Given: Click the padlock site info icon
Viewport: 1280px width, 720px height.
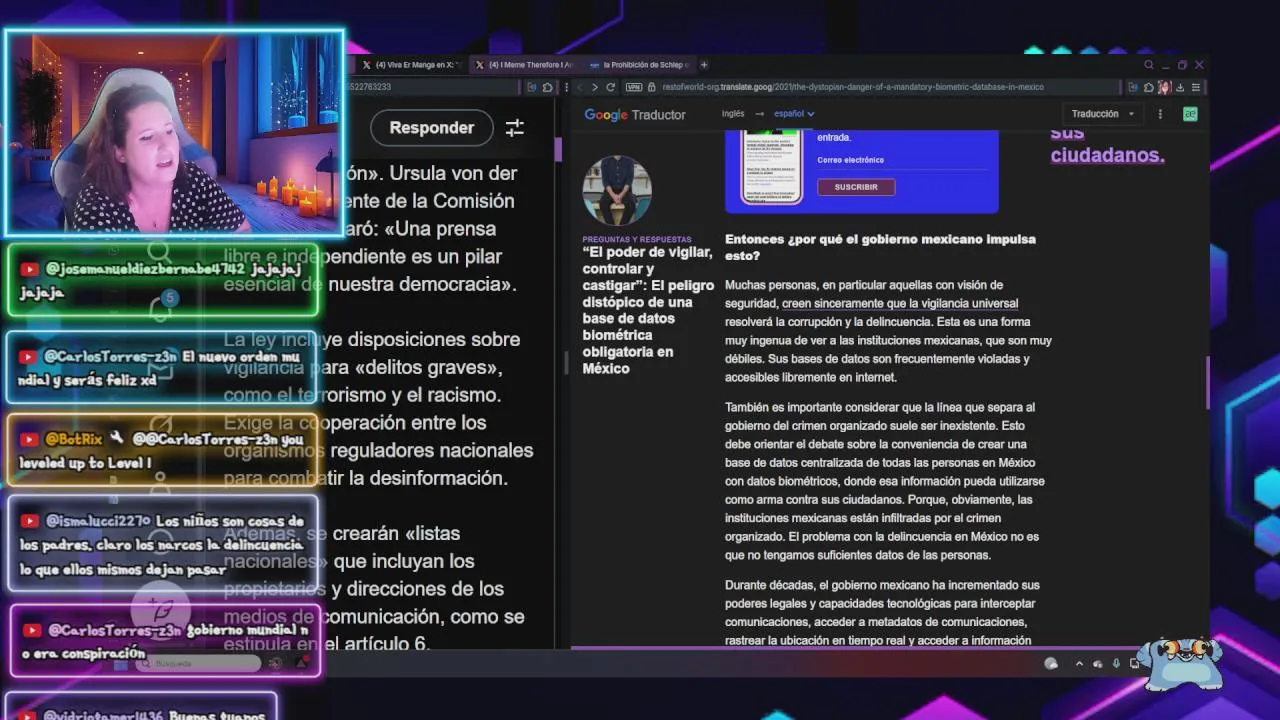Looking at the screenshot, I should 652,87.
